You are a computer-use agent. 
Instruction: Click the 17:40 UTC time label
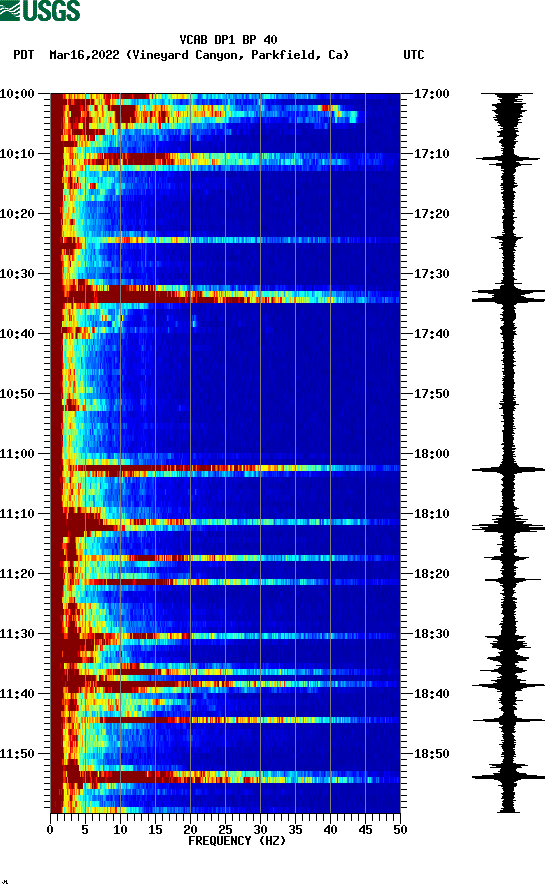pos(431,334)
